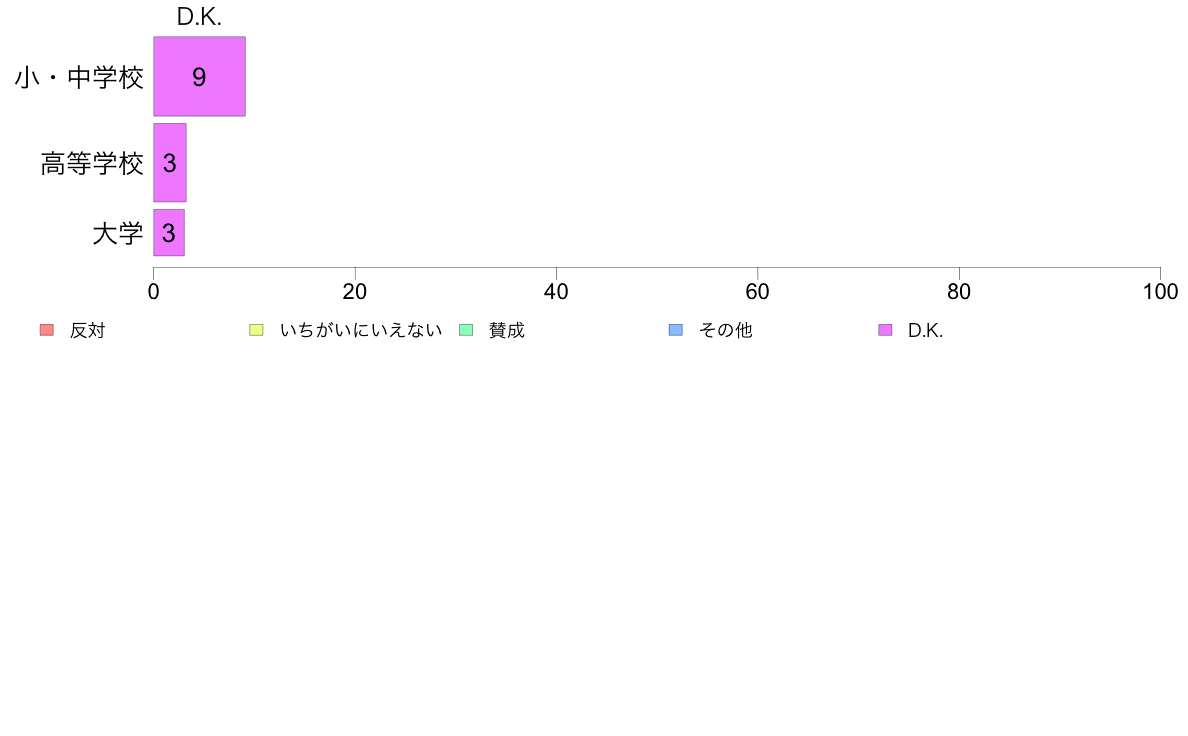Click the D.K. column header above bars
The height and width of the screenshot is (736, 1188).
point(199,17)
